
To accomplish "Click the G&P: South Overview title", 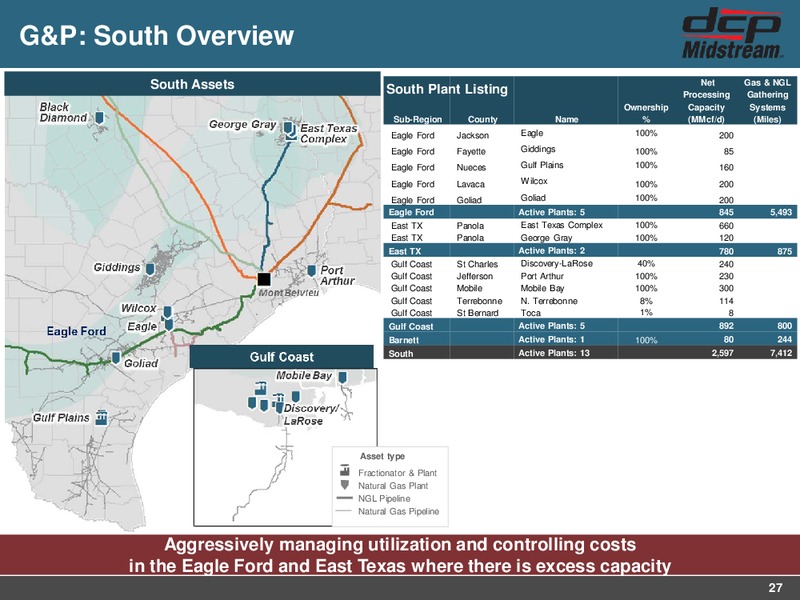I will (x=157, y=36).
